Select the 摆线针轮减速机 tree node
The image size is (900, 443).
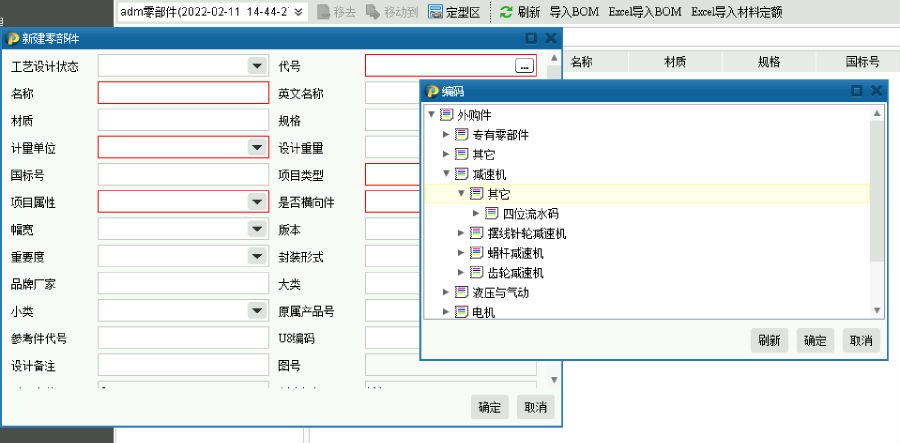point(526,233)
